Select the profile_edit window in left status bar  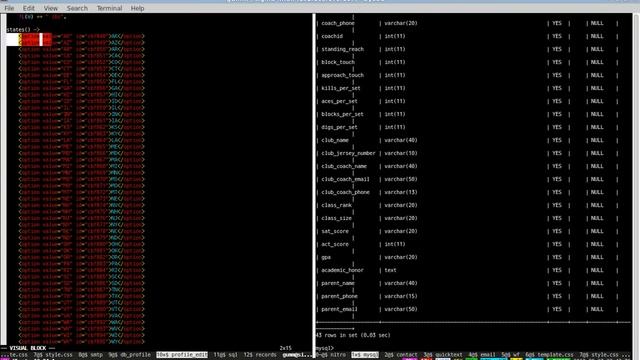182,355
